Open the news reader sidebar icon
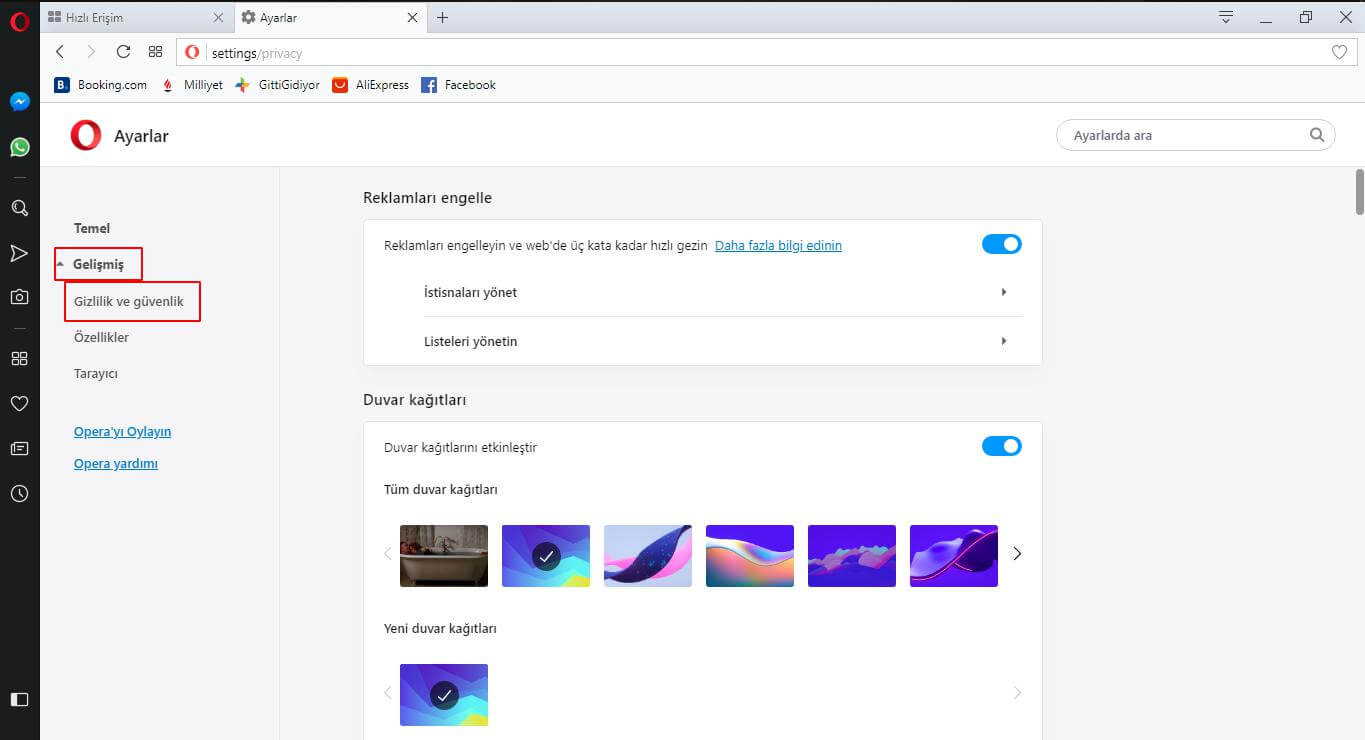The height and width of the screenshot is (740, 1365). (19, 449)
